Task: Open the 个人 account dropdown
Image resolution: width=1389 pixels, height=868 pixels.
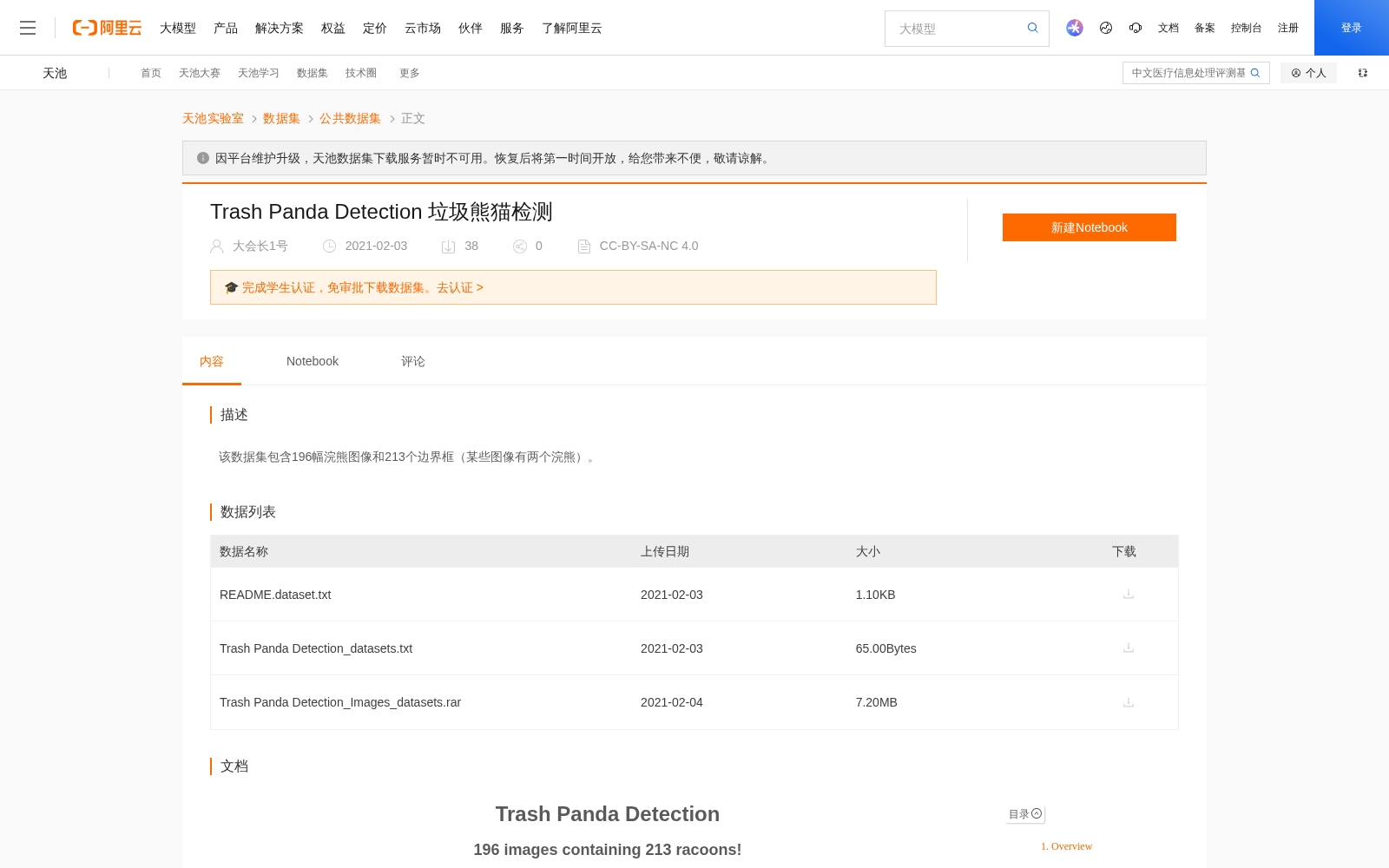Action: pos(1308,73)
